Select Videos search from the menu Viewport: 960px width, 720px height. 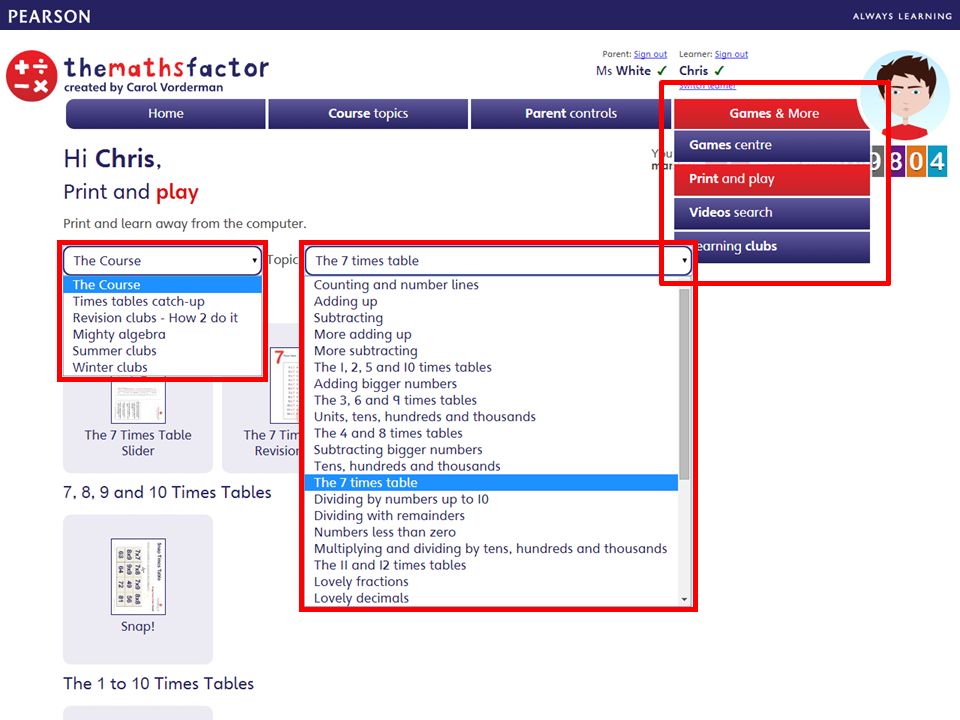[772, 212]
